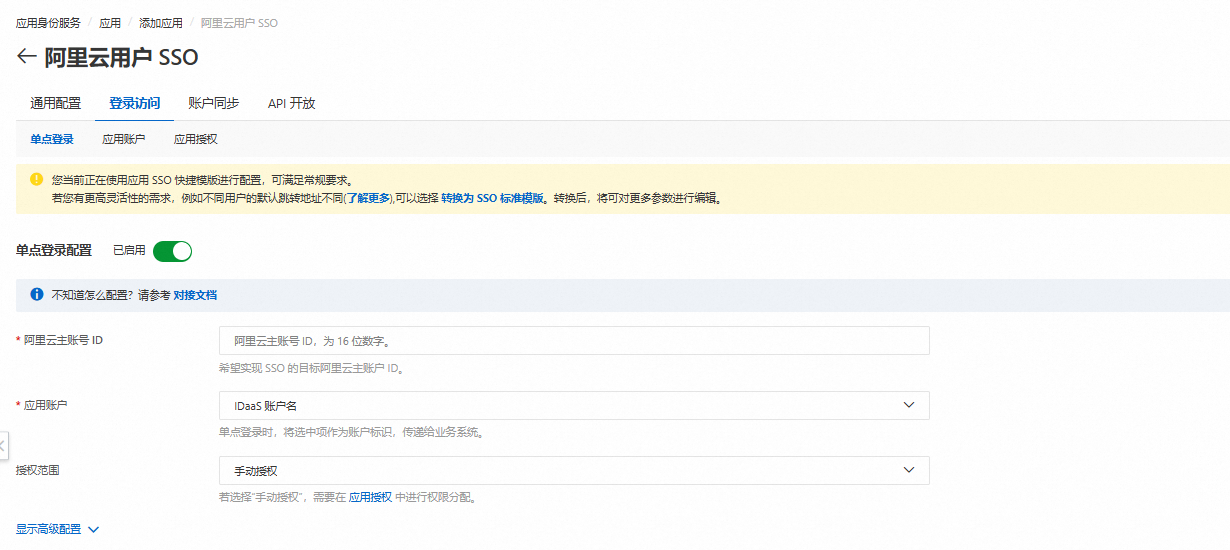
Task: Click the 单点登录配置 section heading
Action: pos(54,250)
